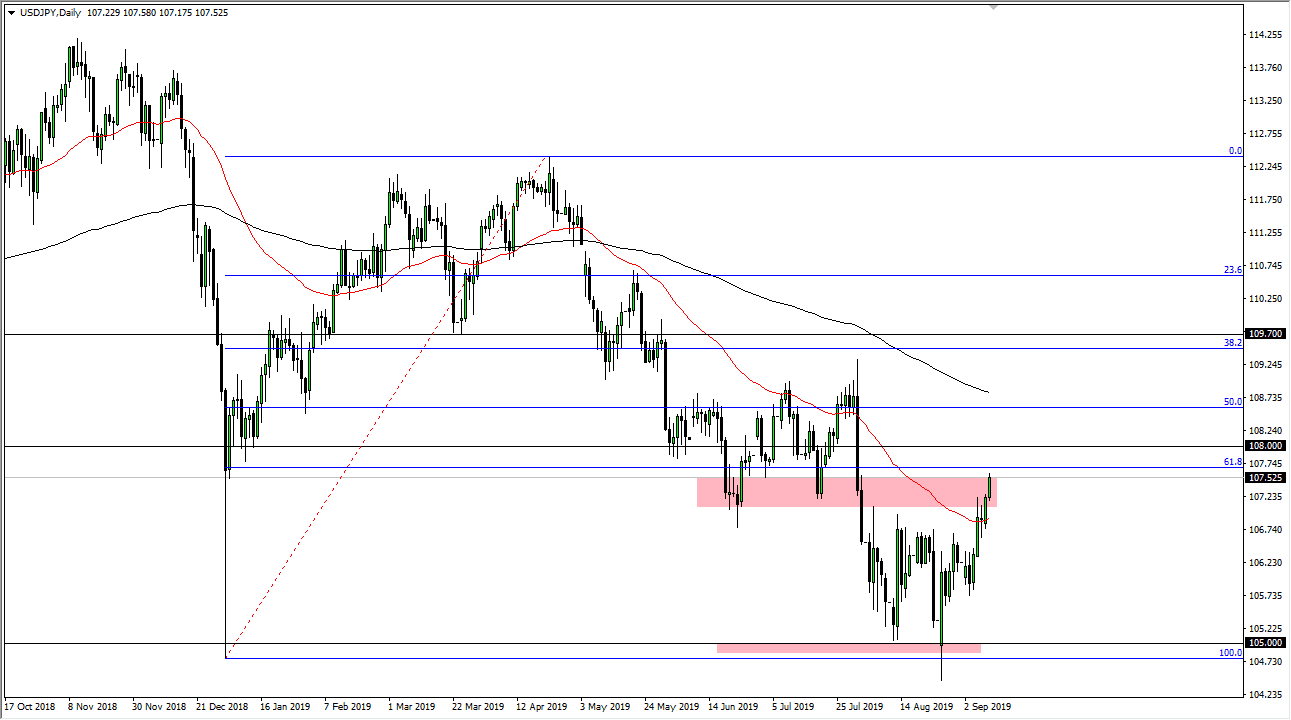The height and width of the screenshot is (720, 1291).
Task: Click the 110.745 price axis label
Action: coord(1265,266)
